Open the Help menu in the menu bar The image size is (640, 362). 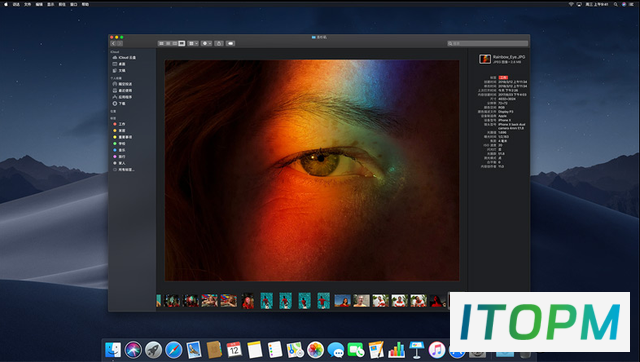(85, 4)
